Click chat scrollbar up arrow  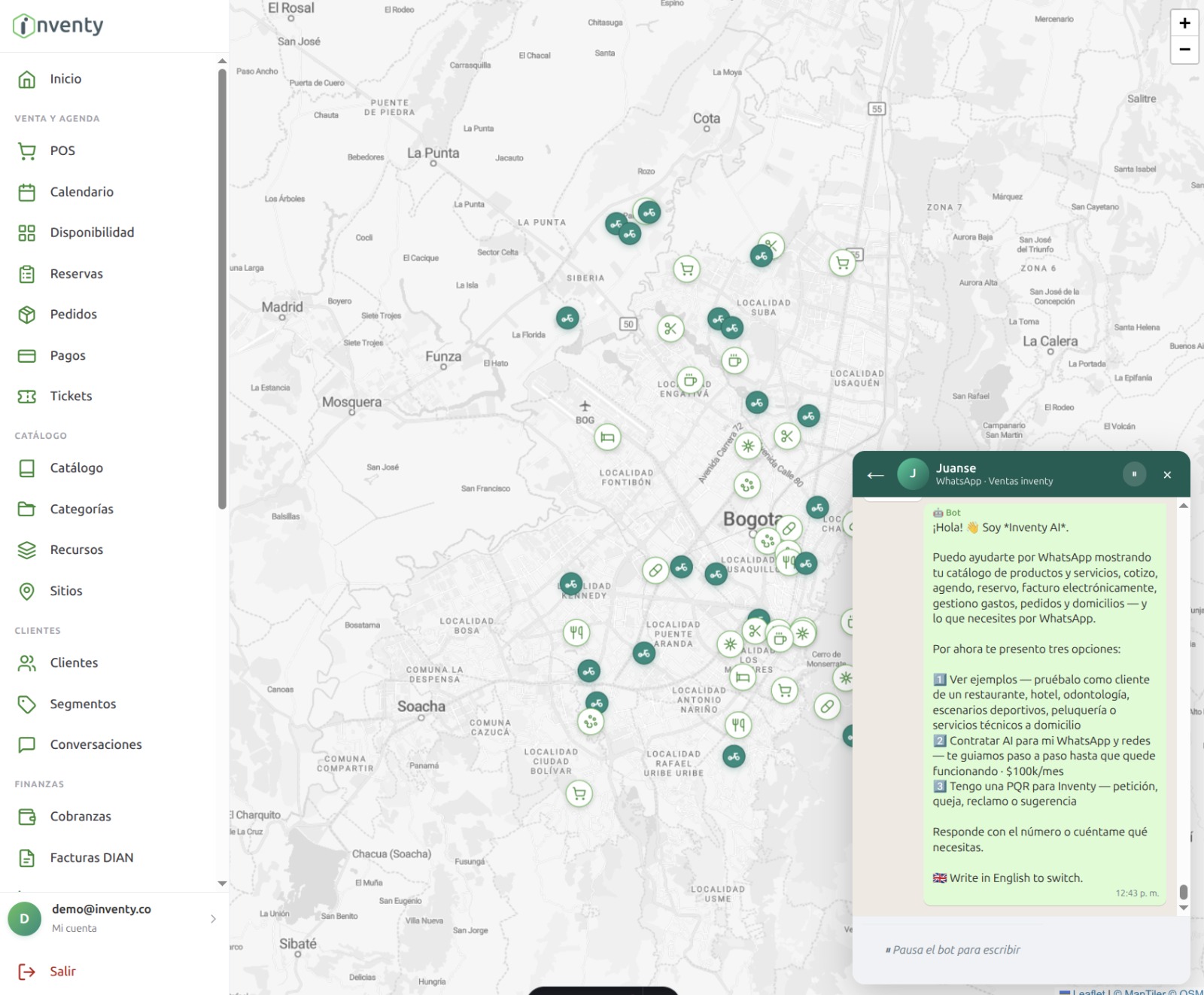tap(1184, 506)
